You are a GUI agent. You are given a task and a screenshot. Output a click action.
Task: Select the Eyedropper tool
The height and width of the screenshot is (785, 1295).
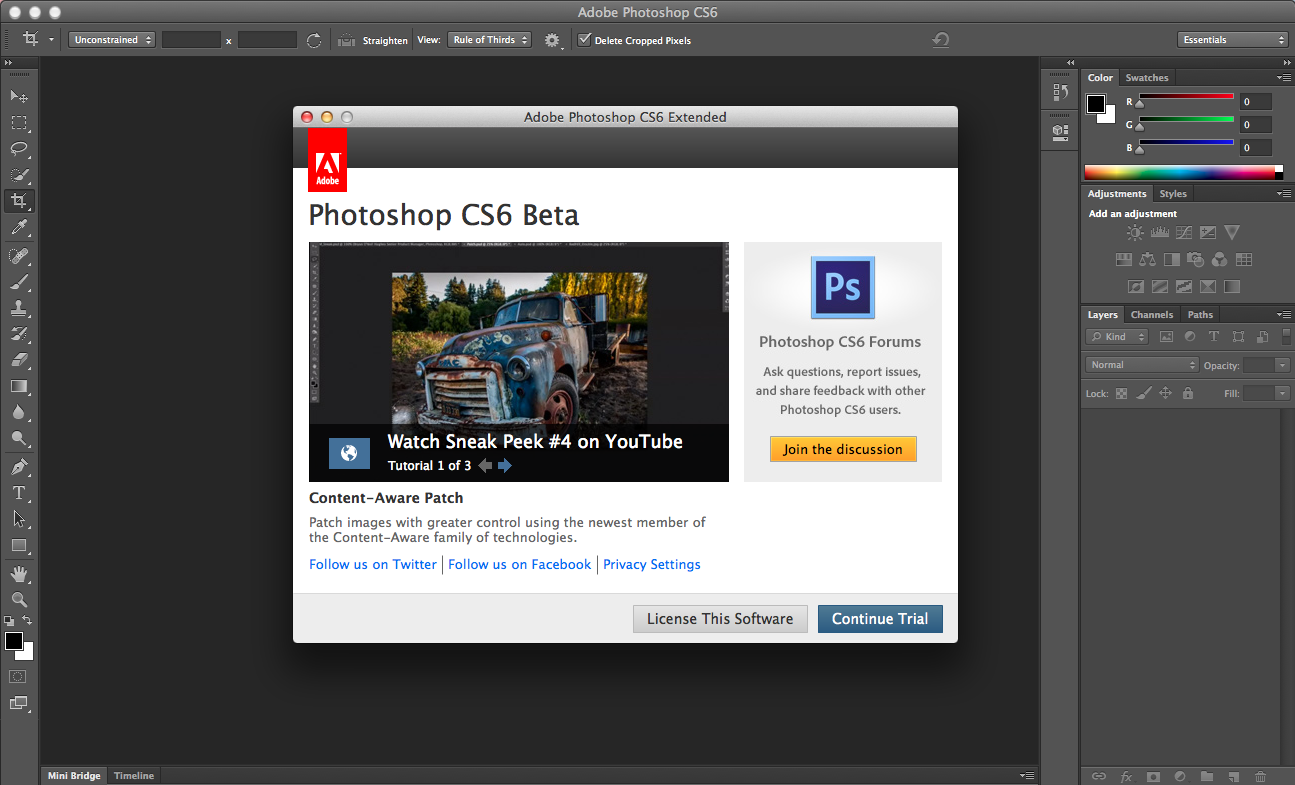(19, 228)
